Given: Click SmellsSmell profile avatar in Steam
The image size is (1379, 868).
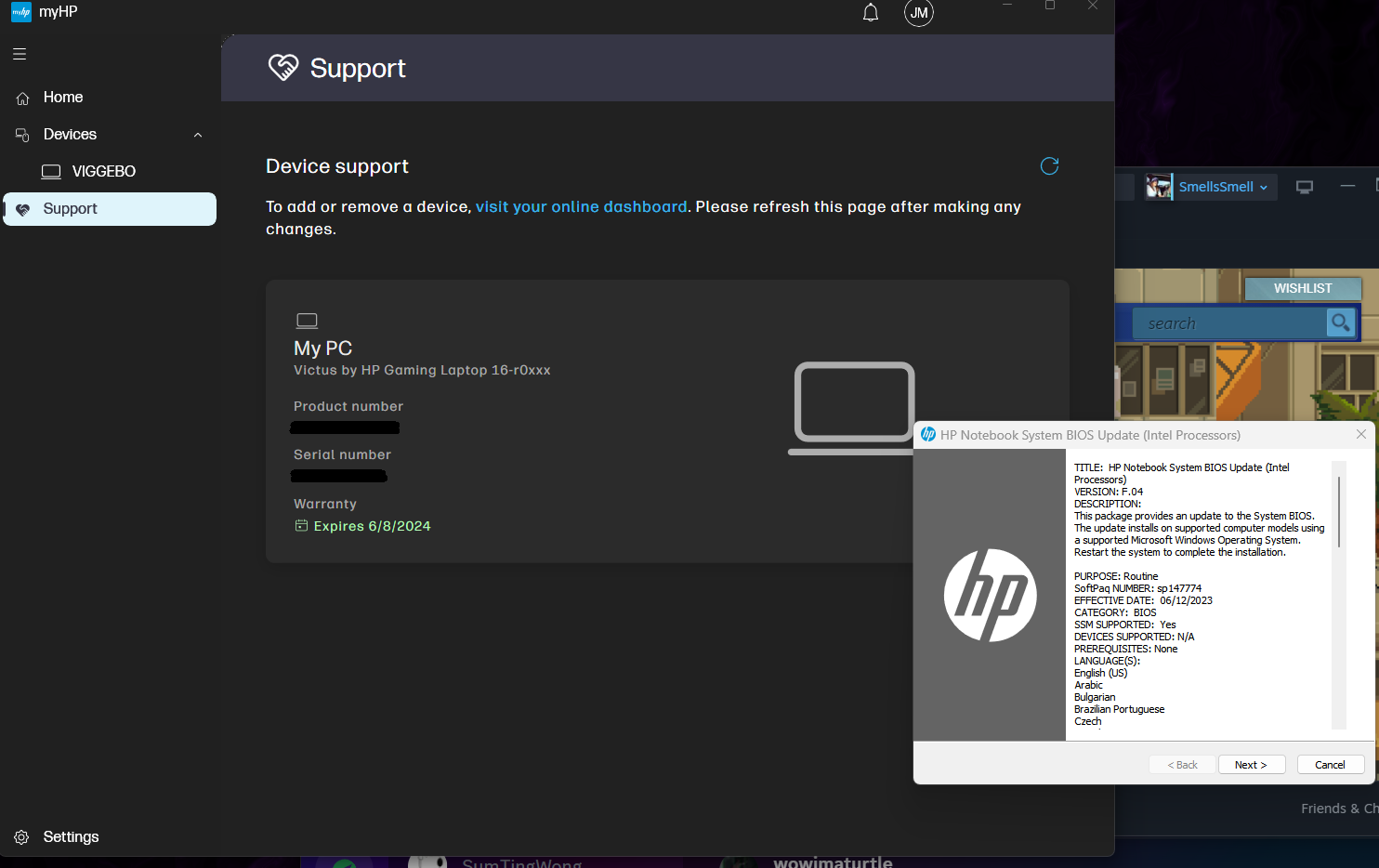Looking at the screenshot, I should tap(1159, 187).
